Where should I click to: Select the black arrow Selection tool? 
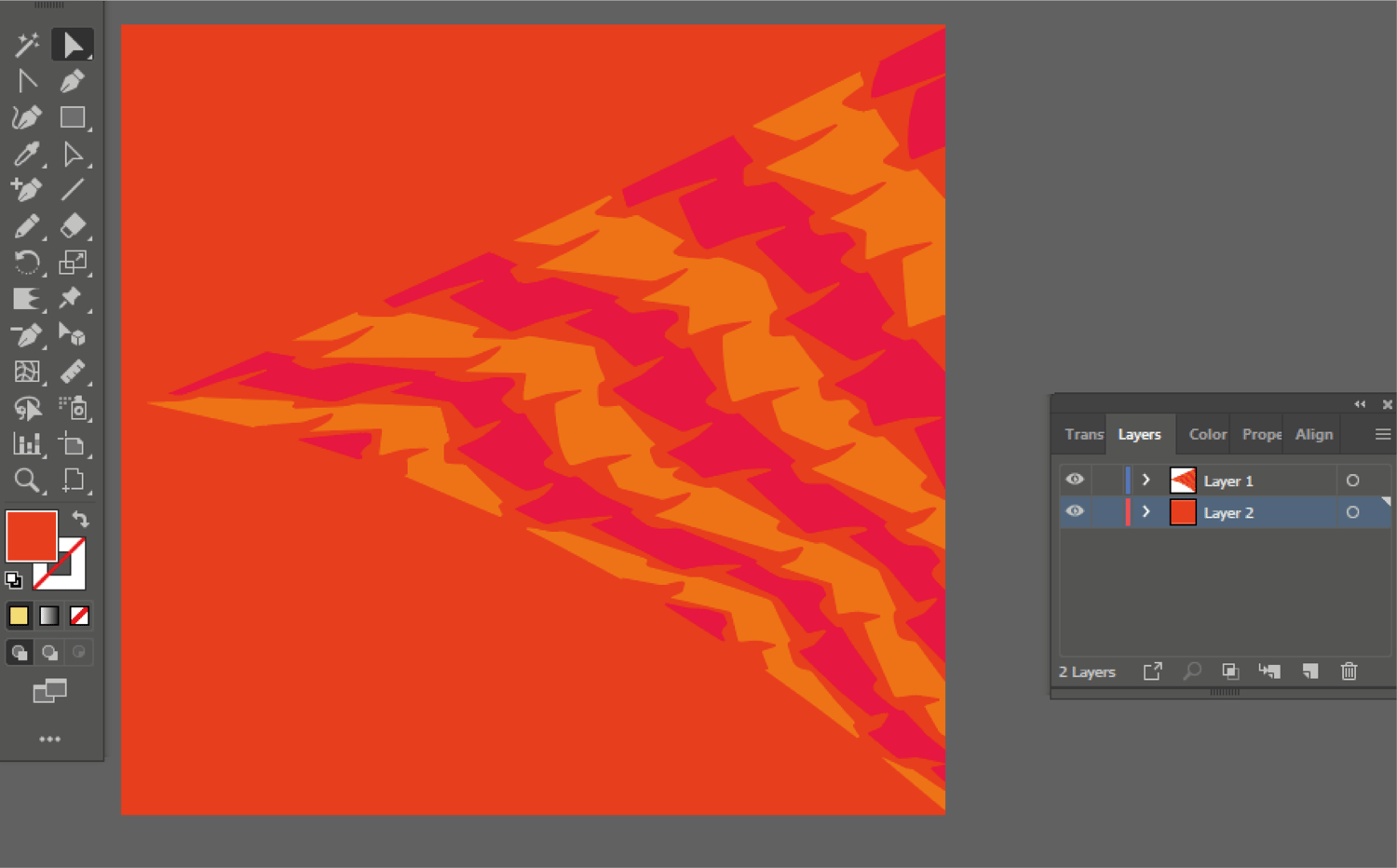pos(73,44)
